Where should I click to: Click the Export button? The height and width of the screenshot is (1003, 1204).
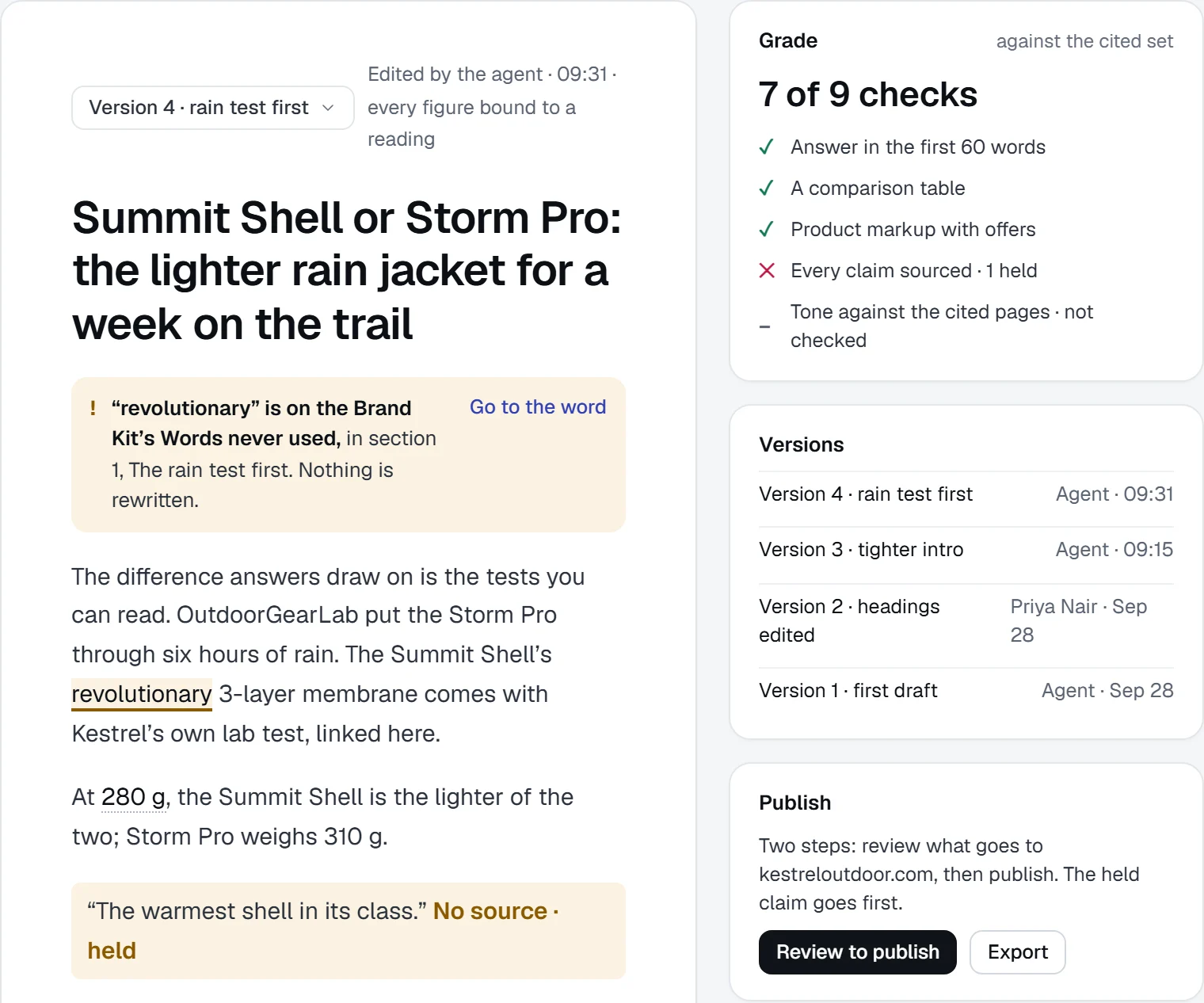pyautogui.click(x=1017, y=952)
